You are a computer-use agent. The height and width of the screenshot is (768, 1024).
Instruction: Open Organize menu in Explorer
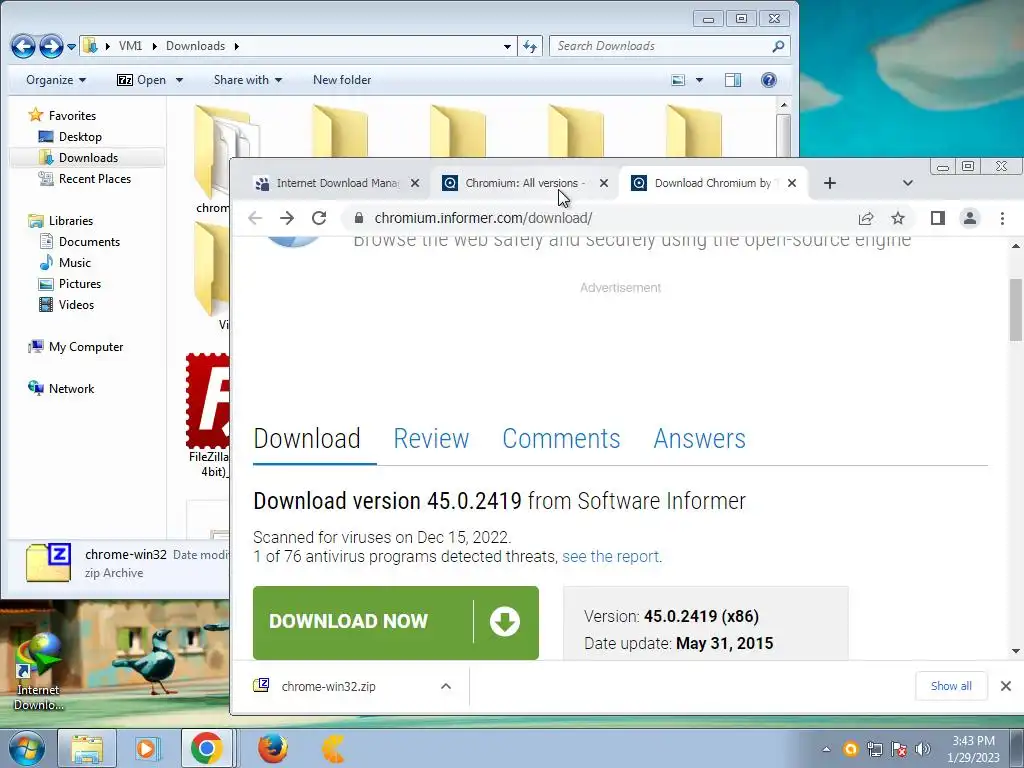tap(56, 80)
